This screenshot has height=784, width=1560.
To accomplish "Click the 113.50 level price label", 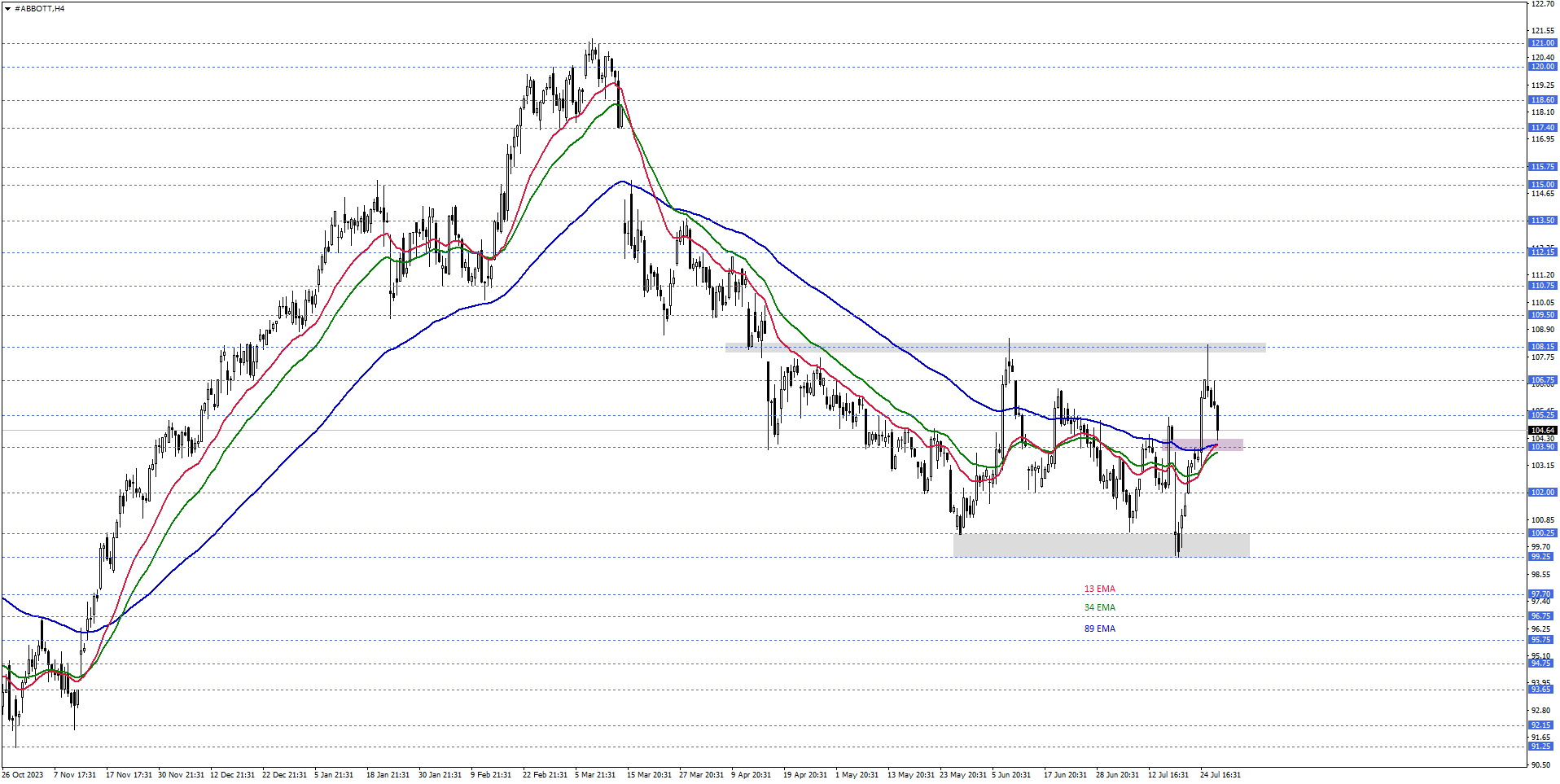I will 1542,221.
